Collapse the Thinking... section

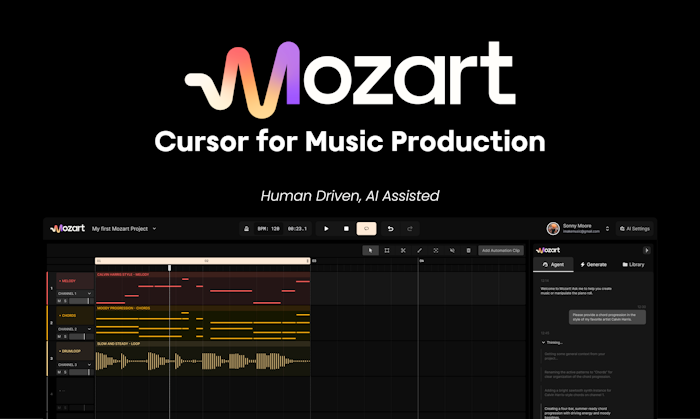(x=552, y=343)
